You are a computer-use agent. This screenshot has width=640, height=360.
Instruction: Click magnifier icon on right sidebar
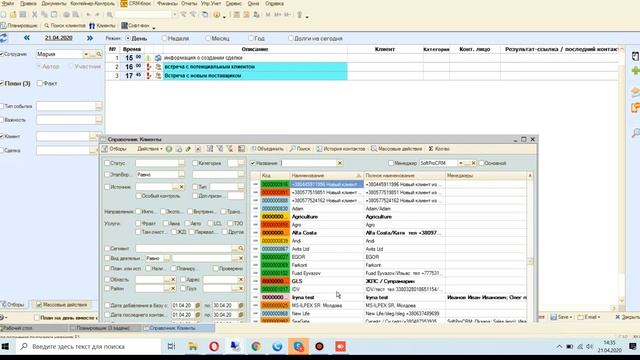tap(636, 133)
